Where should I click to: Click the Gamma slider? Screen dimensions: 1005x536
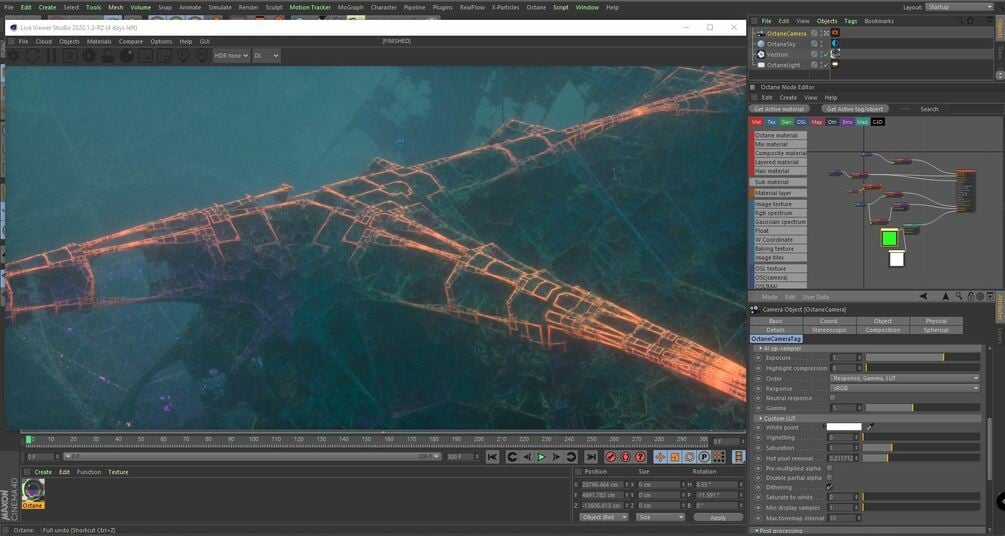(922, 407)
